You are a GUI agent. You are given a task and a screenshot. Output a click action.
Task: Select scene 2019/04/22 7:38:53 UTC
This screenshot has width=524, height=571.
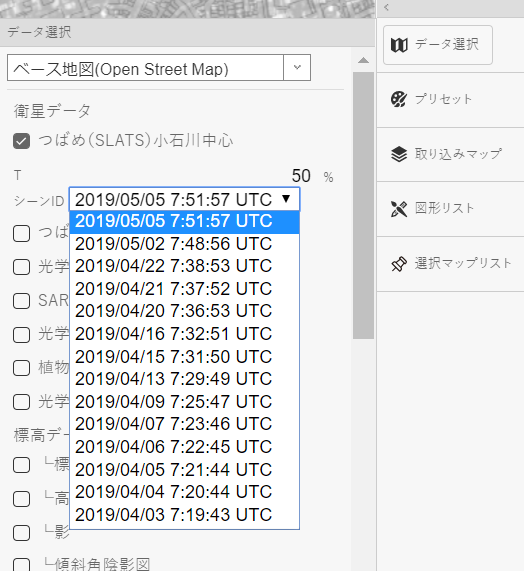174,266
